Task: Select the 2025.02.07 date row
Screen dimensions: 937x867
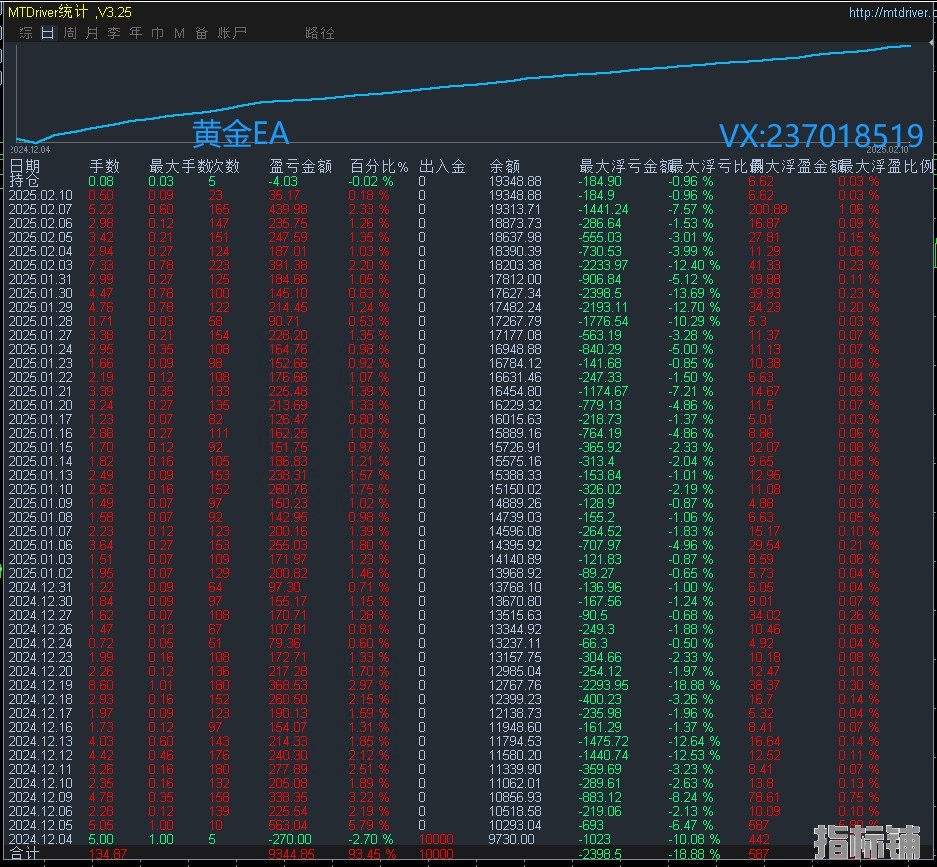Action: (41, 209)
